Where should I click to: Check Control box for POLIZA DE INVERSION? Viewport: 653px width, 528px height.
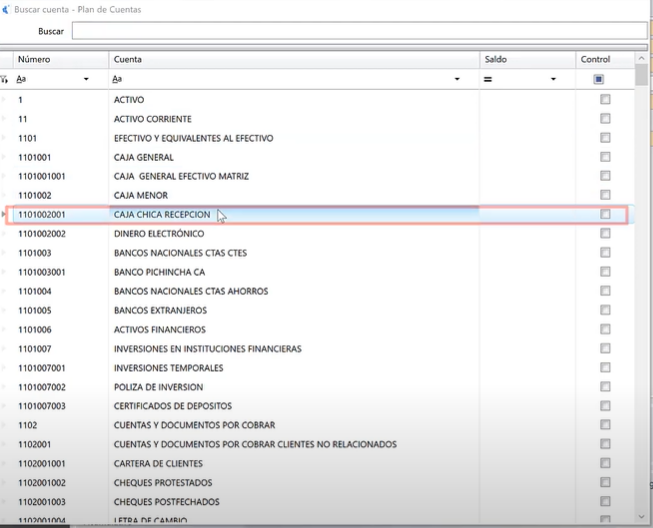point(605,386)
